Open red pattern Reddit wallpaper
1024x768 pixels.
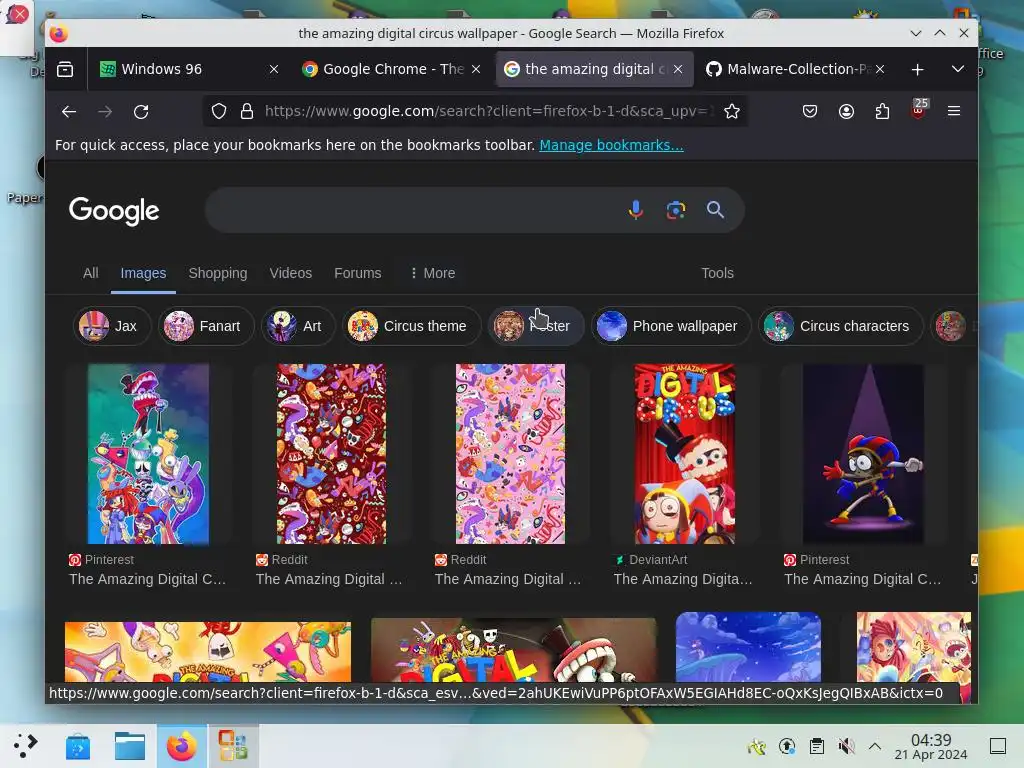click(331, 454)
